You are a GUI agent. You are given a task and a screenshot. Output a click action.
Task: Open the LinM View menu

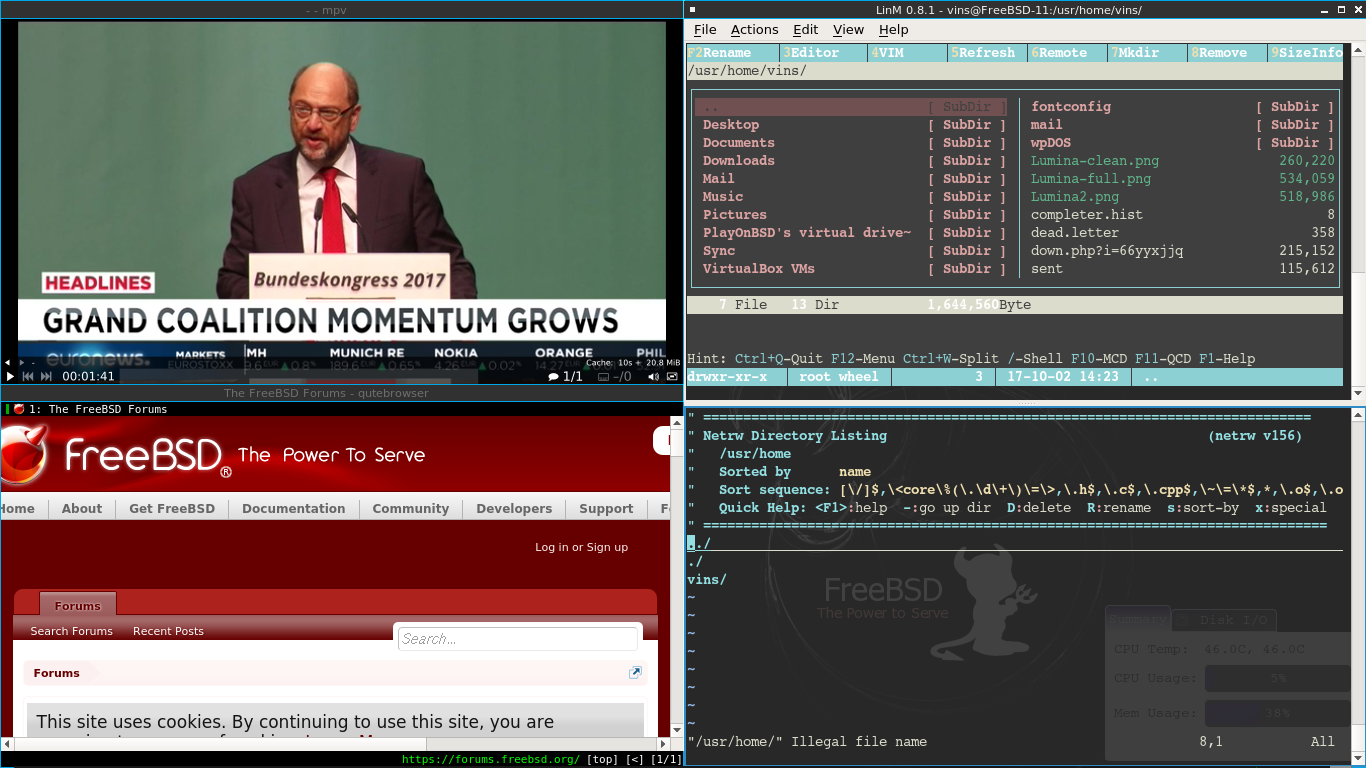tap(848, 30)
